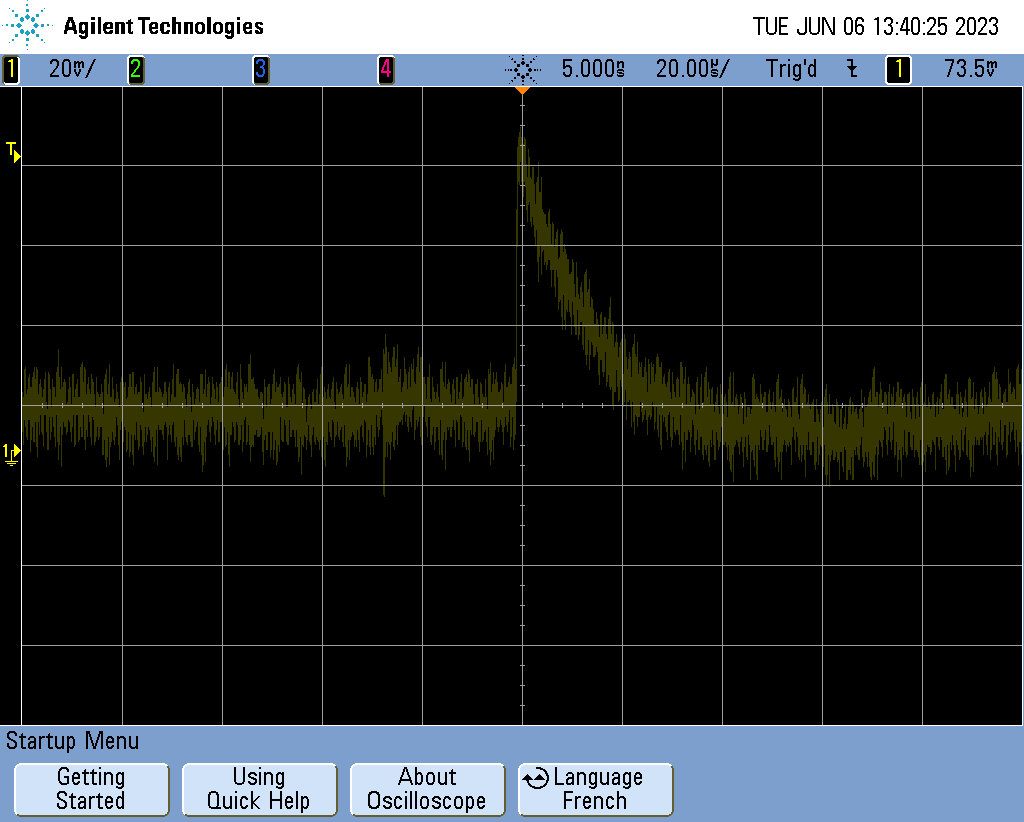Viewport: 1024px width, 822px height.
Task: Click the 20.00 per division timebase readout
Action: (692, 70)
